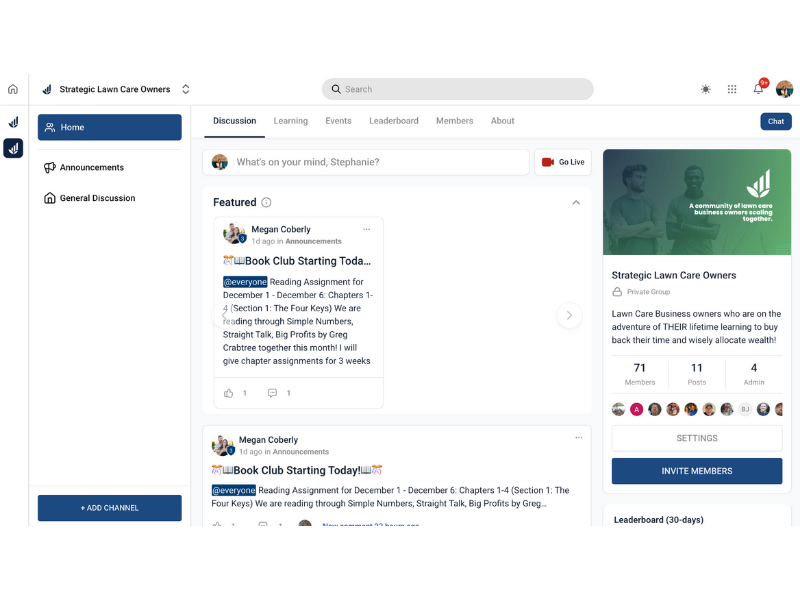Screen dimensions: 800x600
Task: Open the Chat button
Action: click(x=775, y=121)
